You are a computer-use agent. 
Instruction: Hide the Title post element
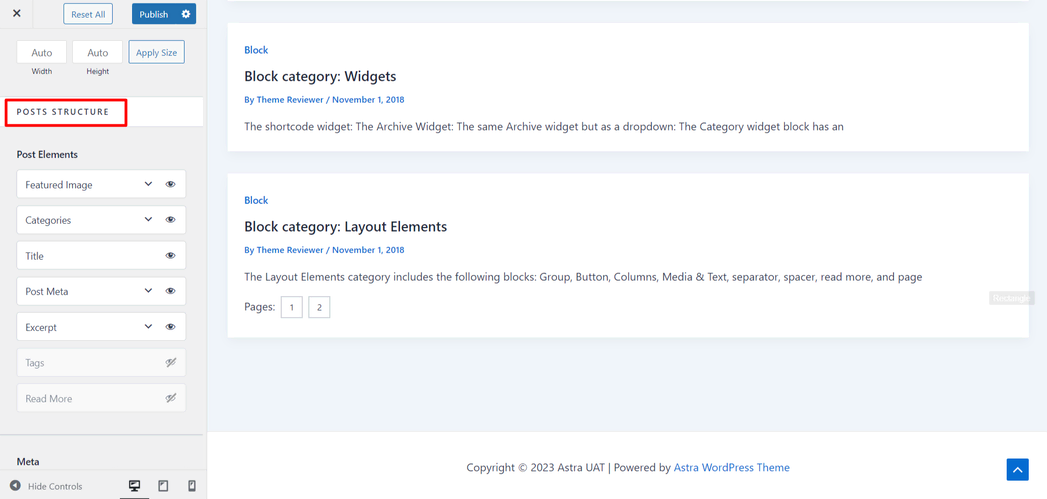(x=171, y=256)
